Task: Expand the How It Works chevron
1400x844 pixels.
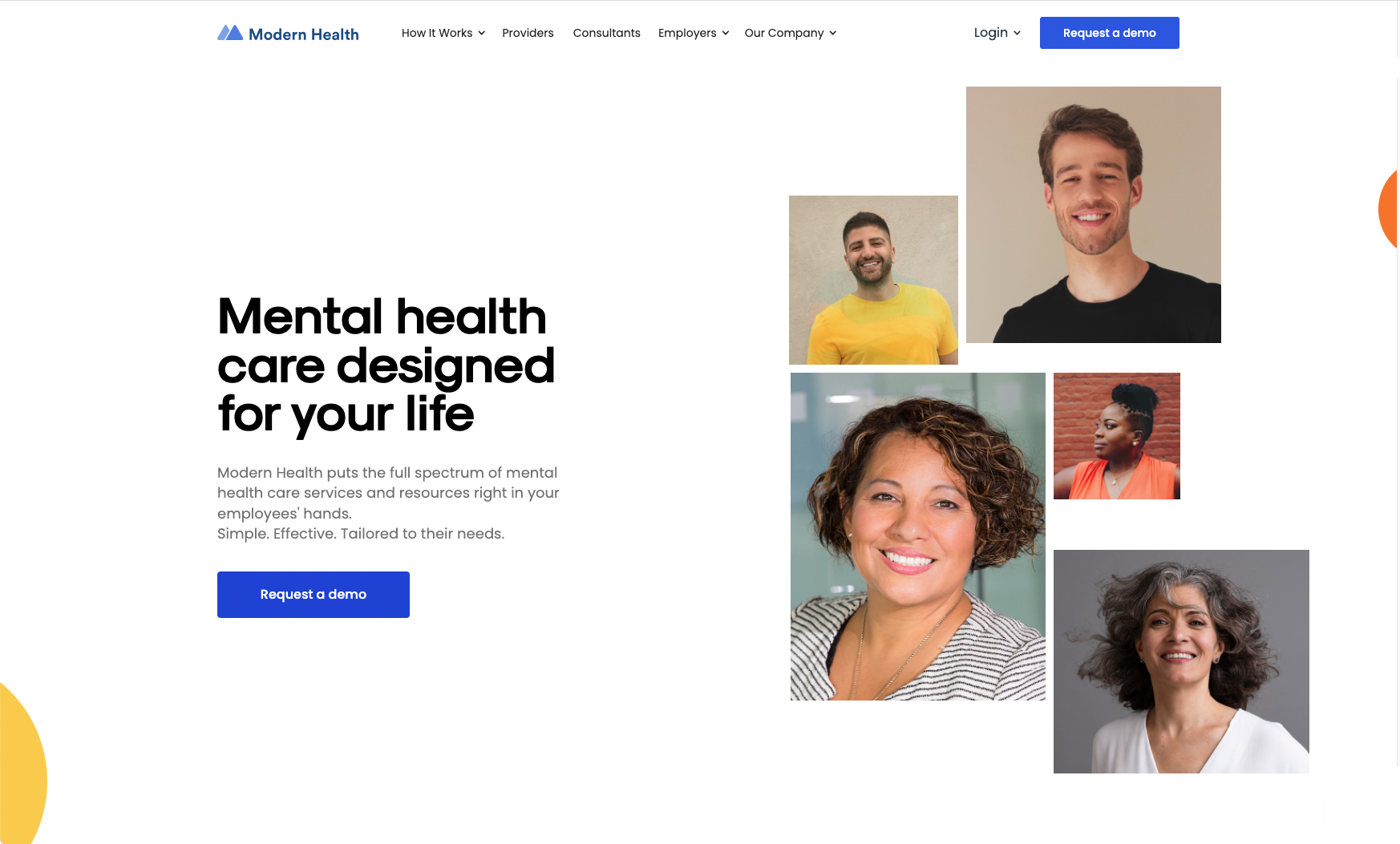Action: coord(482,33)
